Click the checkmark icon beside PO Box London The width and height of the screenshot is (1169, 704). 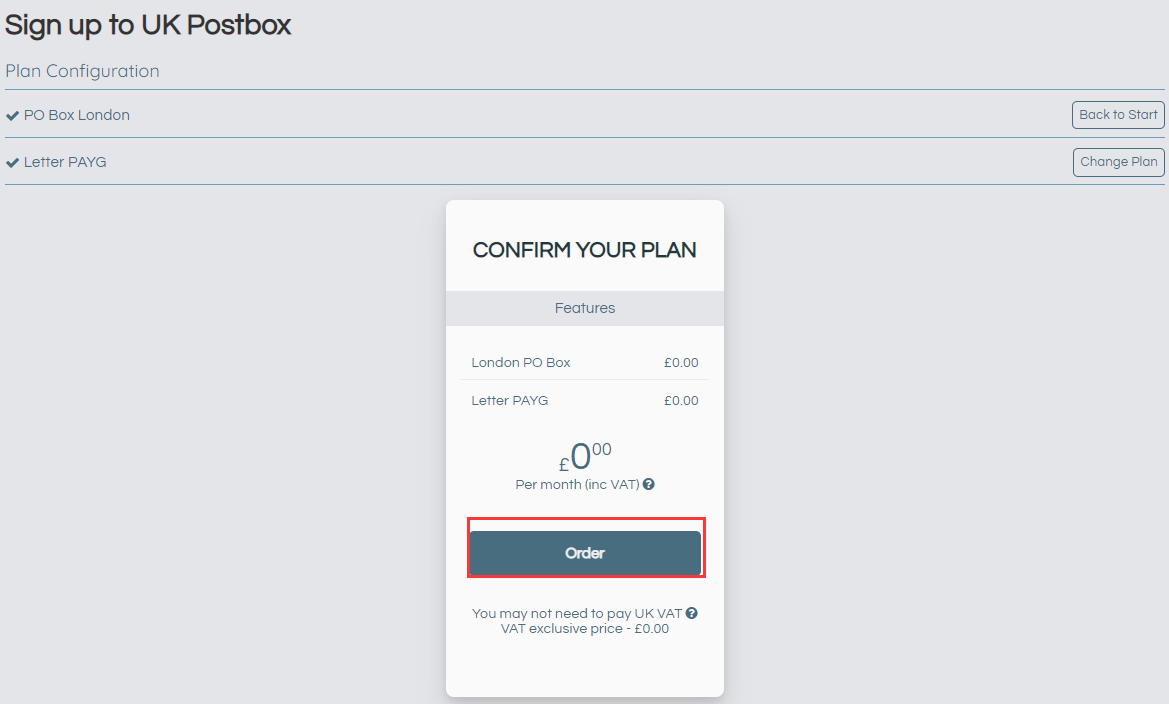[12, 115]
